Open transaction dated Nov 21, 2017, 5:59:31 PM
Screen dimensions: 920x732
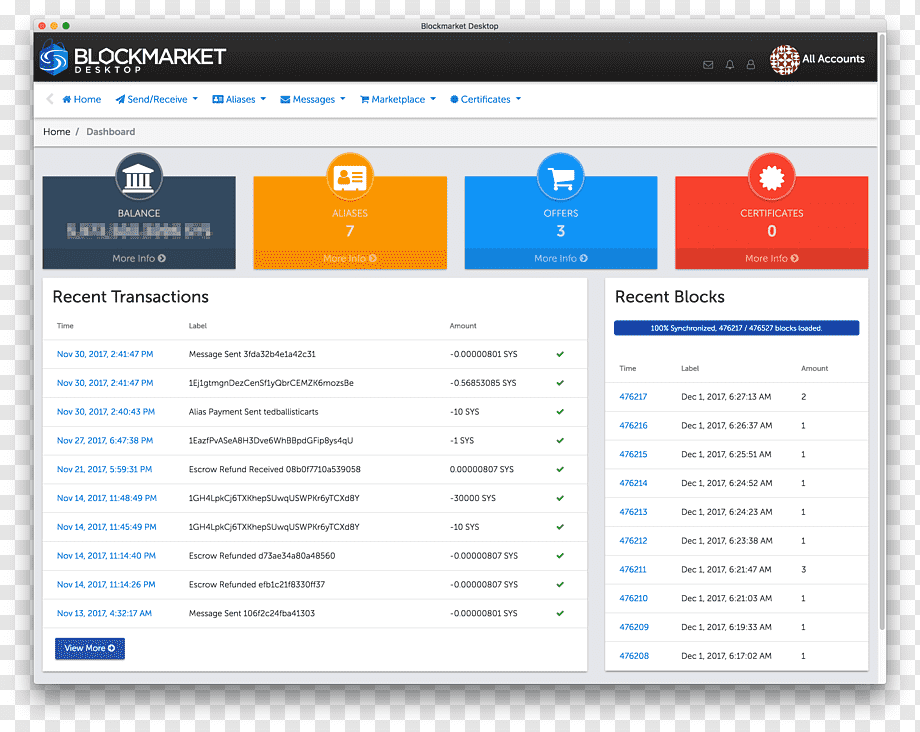(104, 469)
